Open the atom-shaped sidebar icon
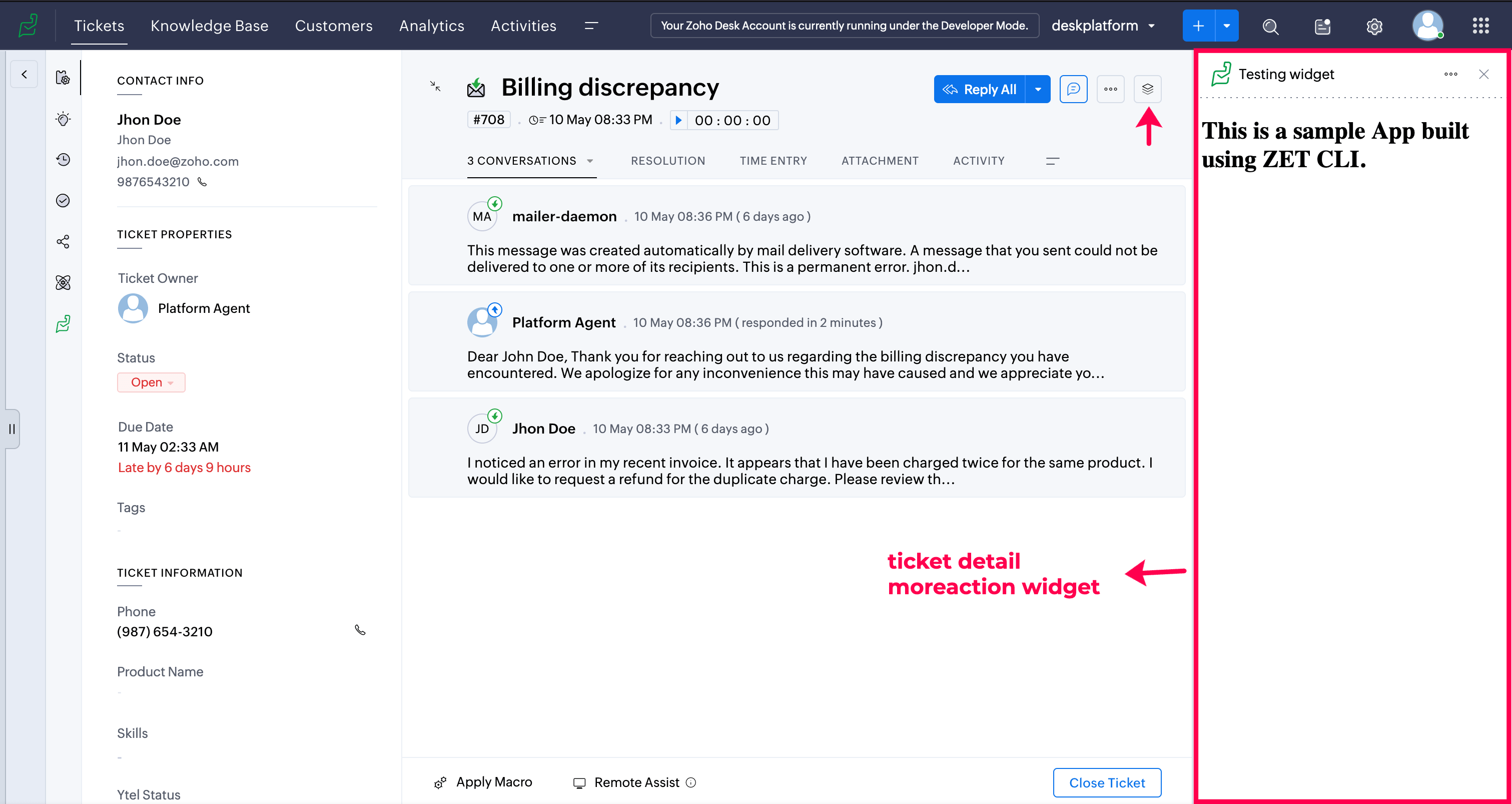 click(x=63, y=283)
